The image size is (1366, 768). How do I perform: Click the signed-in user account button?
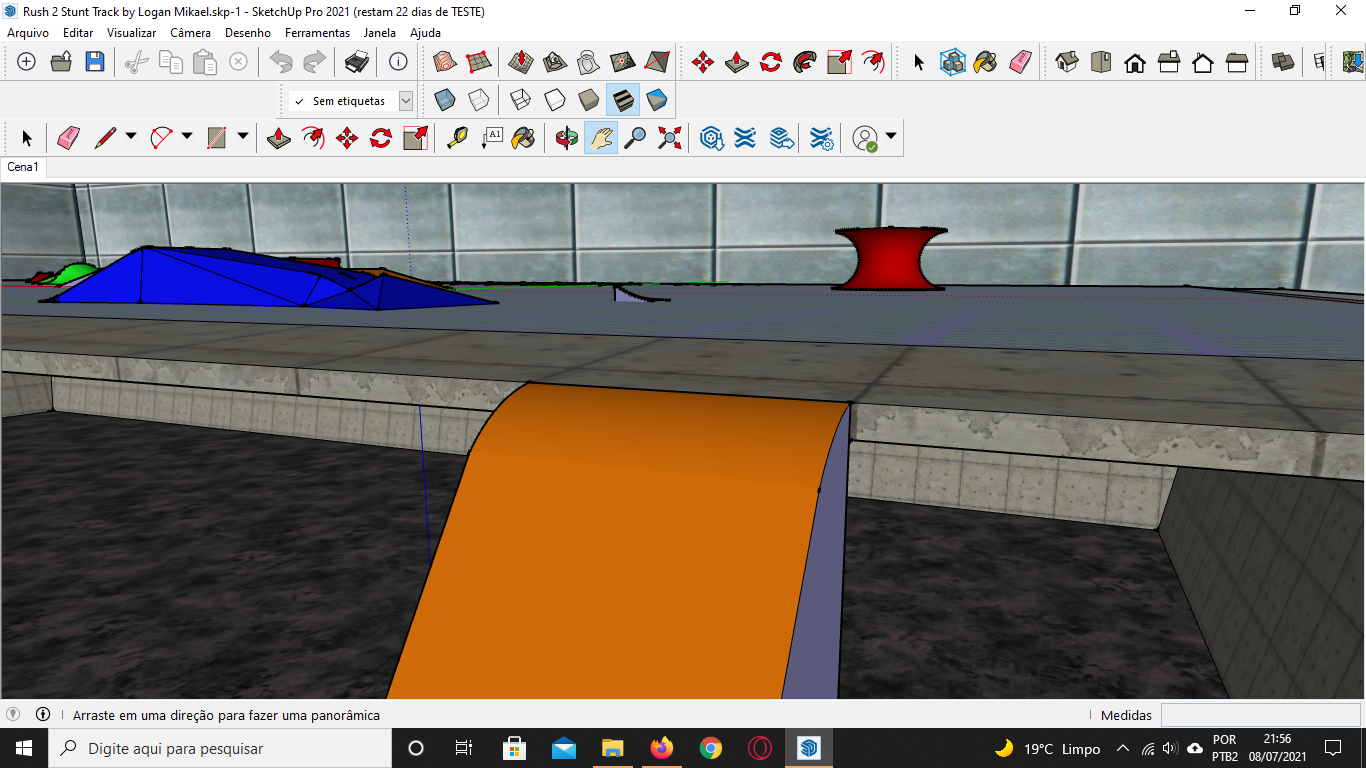865,138
